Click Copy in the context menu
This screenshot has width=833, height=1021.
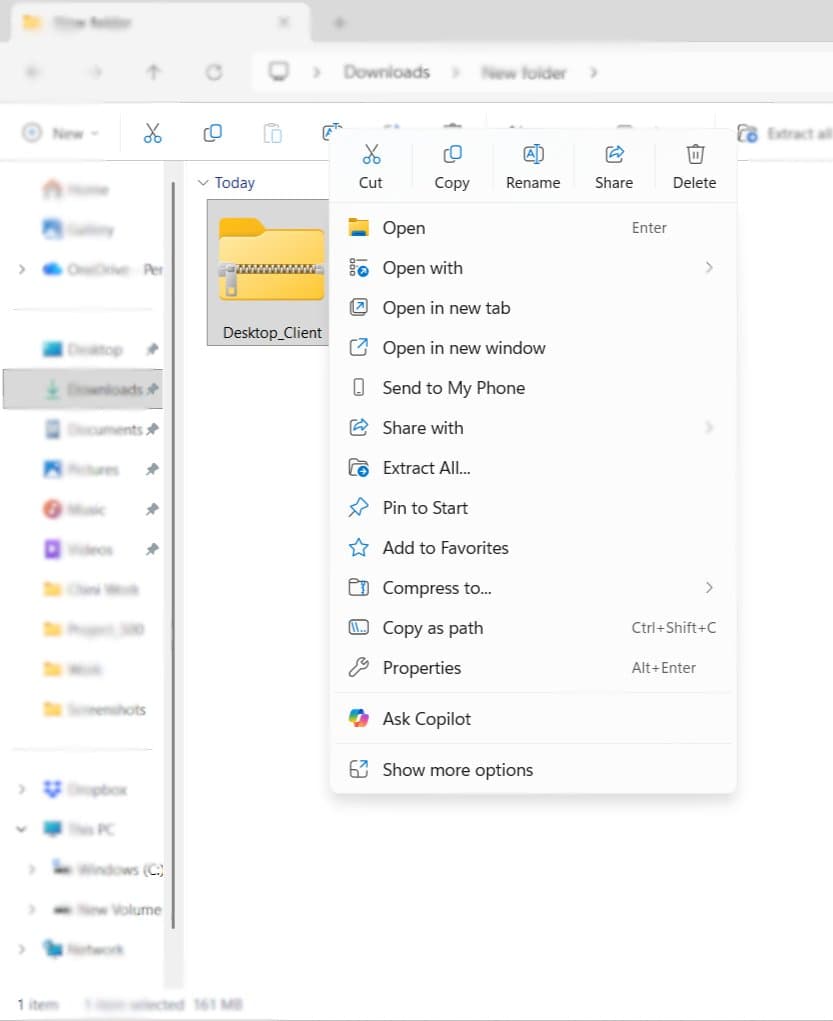451,167
